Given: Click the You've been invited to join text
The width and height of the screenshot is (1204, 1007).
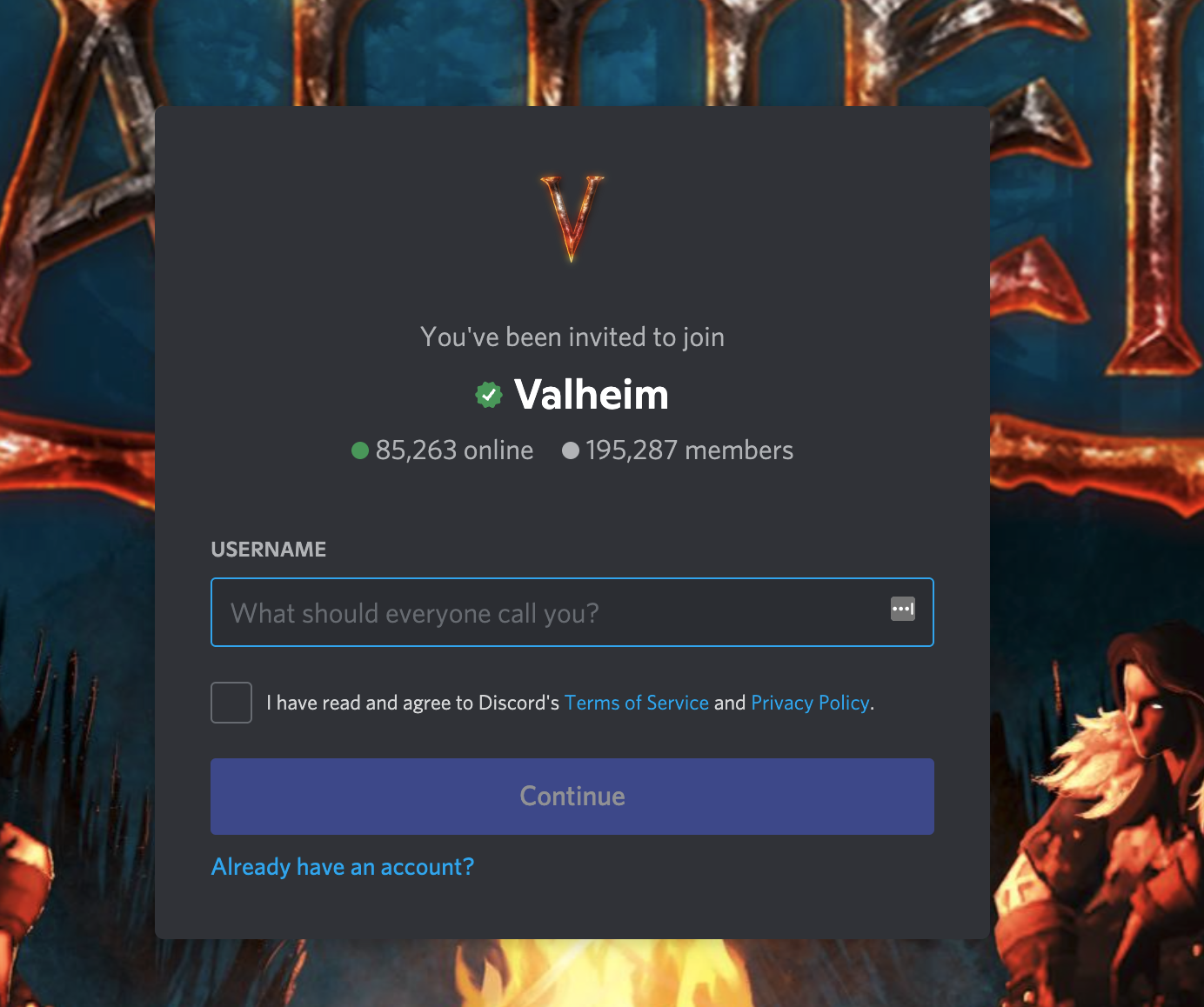Looking at the screenshot, I should [x=572, y=337].
